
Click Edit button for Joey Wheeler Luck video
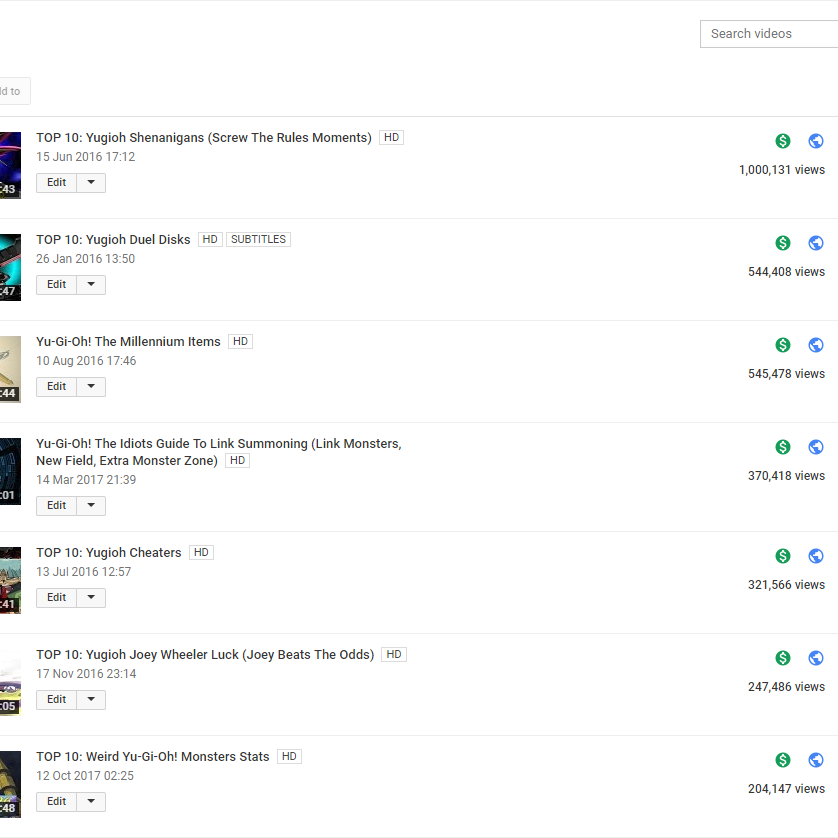click(57, 700)
